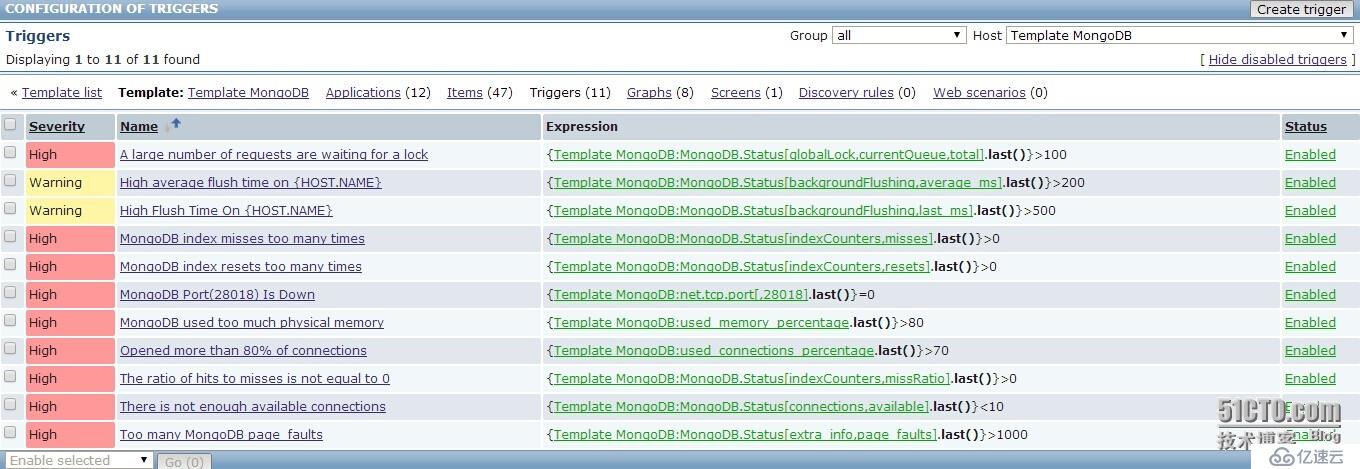
Task: Open trigger 'MongoDB used too much physical memory'
Action: (x=252, y=322)
